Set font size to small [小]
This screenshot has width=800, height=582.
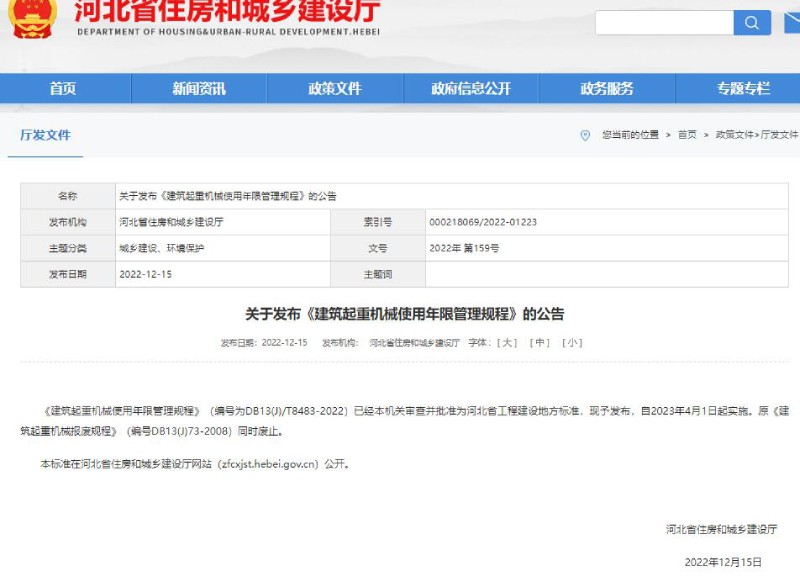pyautogui.click(x=572, y=343)
